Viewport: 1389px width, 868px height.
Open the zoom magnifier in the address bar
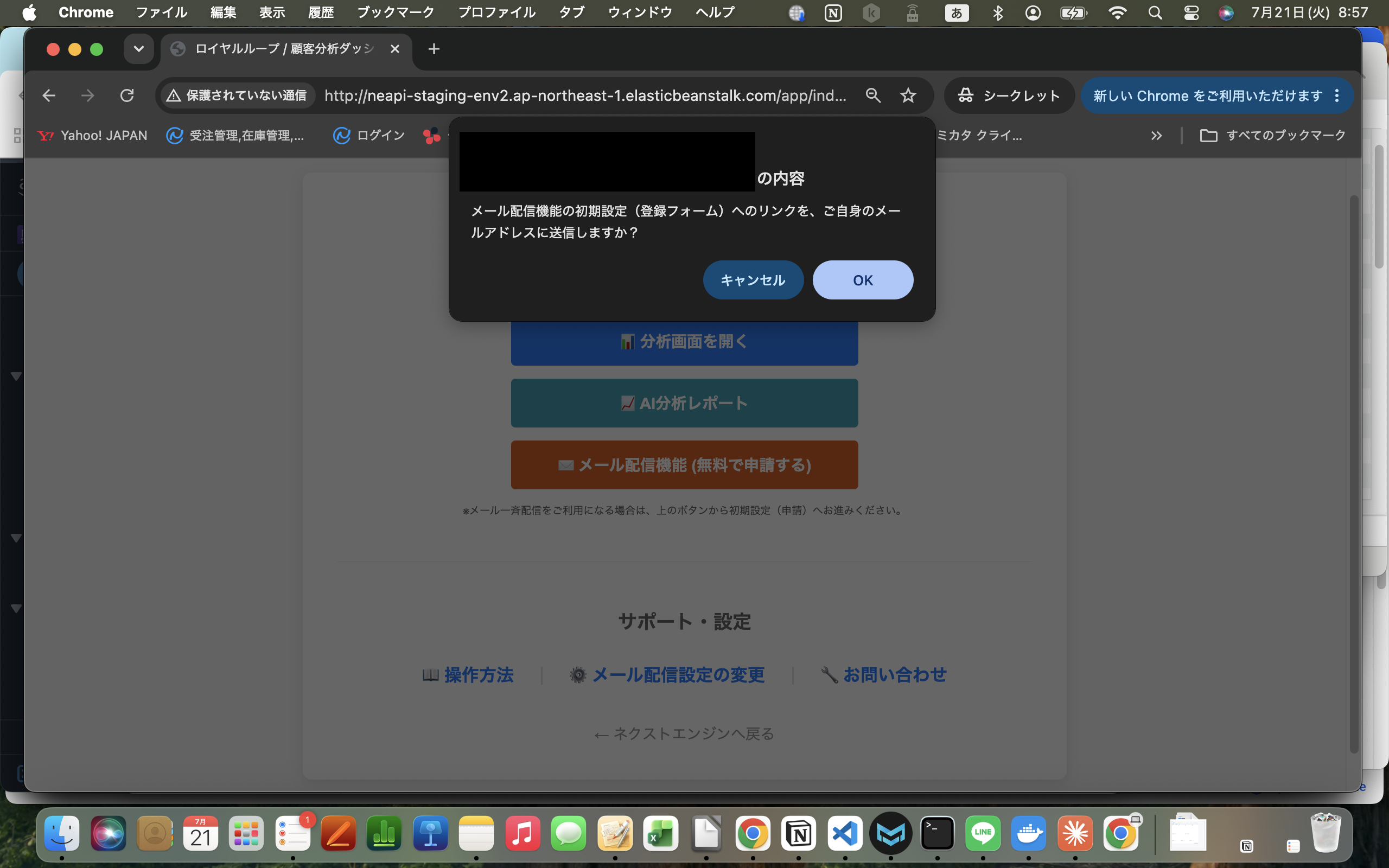pos(873,95)
